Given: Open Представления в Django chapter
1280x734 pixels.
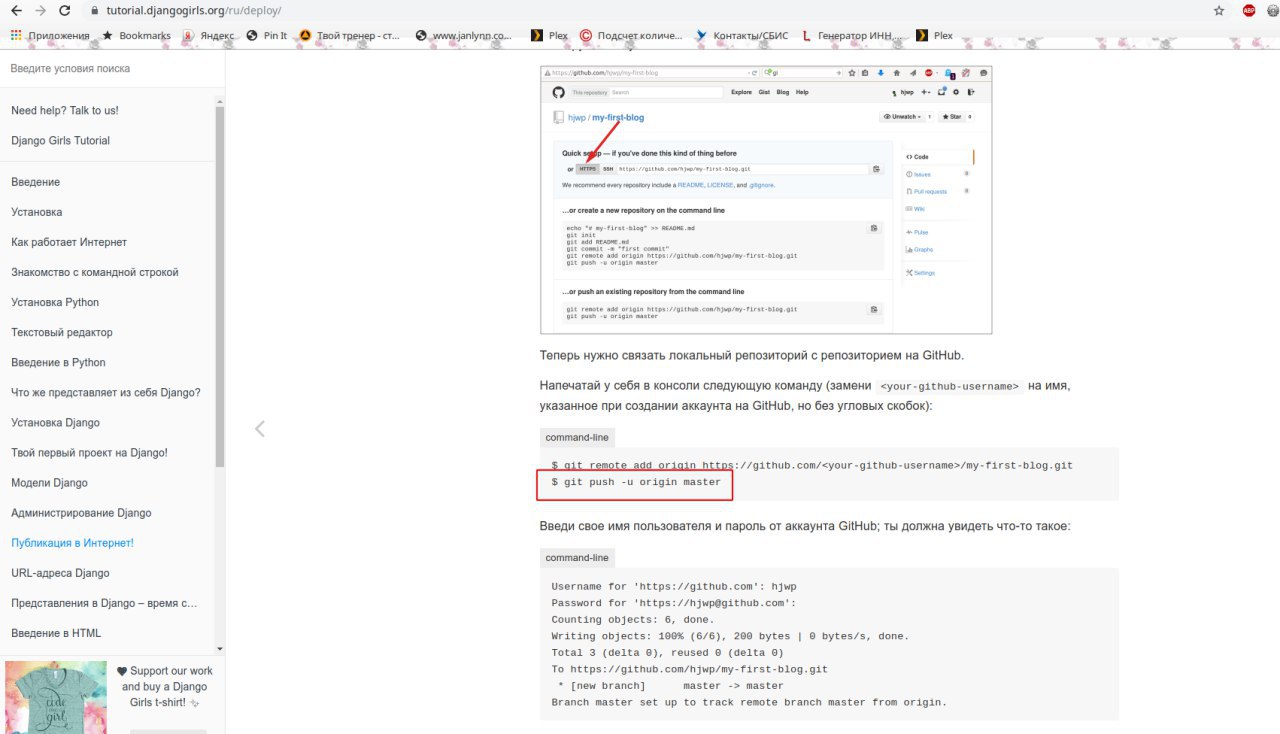Looking at the screenshot, I should pyautogui.click(x=105, y=602).
